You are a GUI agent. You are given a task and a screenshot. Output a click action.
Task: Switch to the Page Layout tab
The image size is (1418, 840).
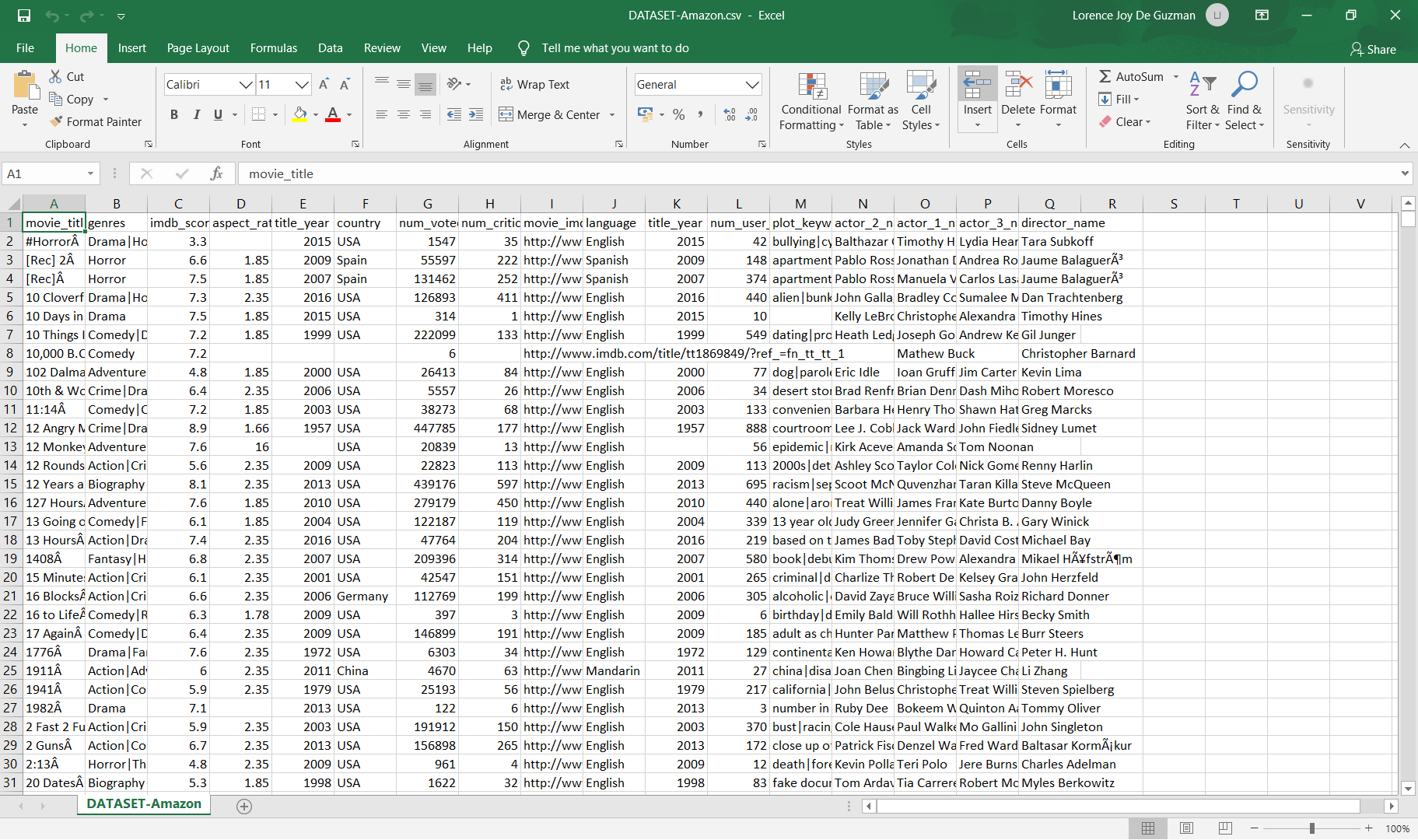point(198,48)
